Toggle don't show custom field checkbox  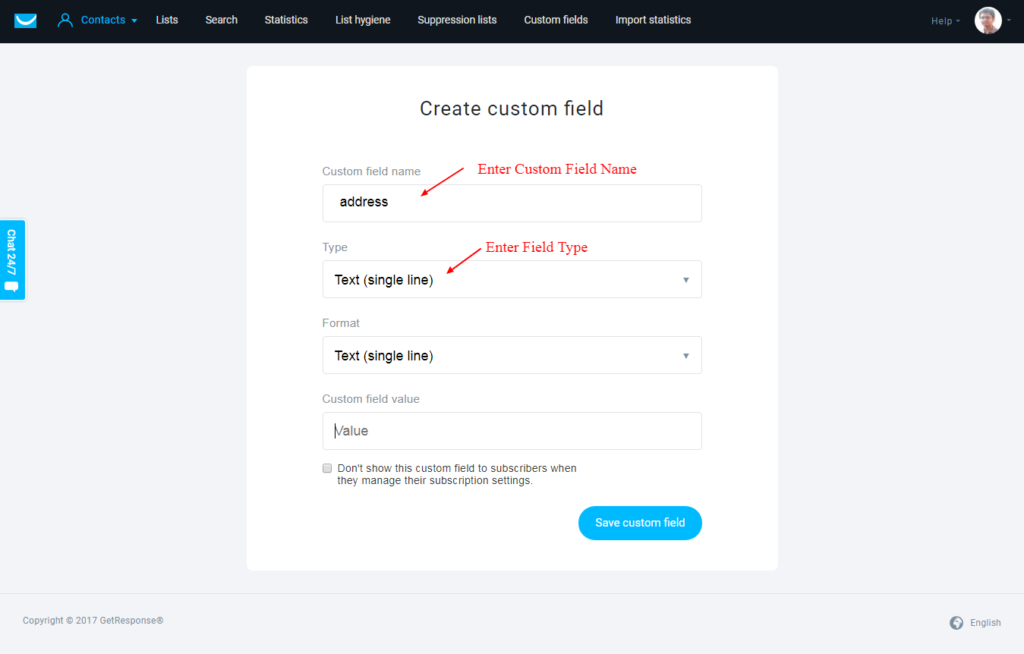tap(327, 468)
